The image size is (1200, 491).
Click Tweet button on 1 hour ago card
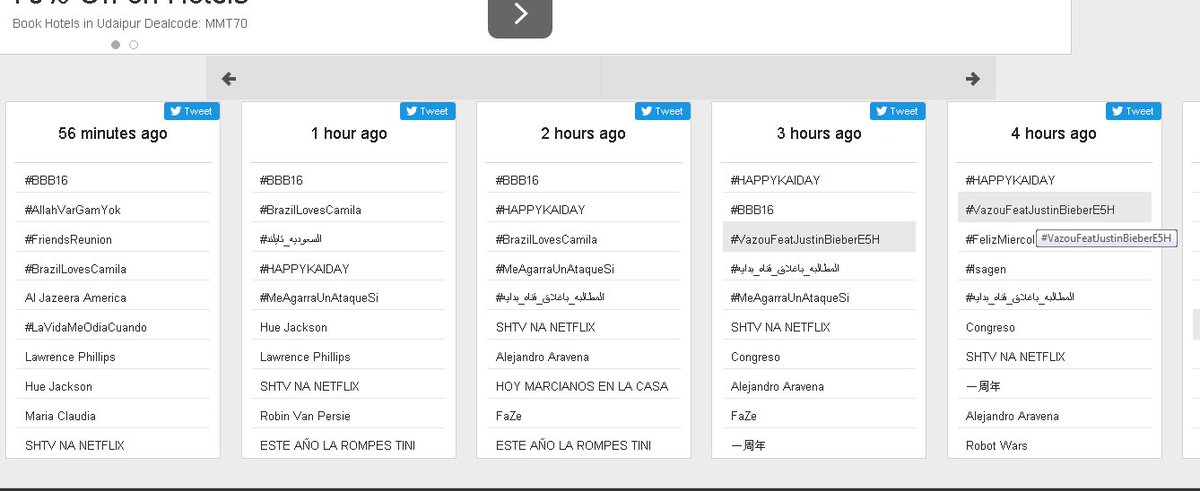pos(428,111)
